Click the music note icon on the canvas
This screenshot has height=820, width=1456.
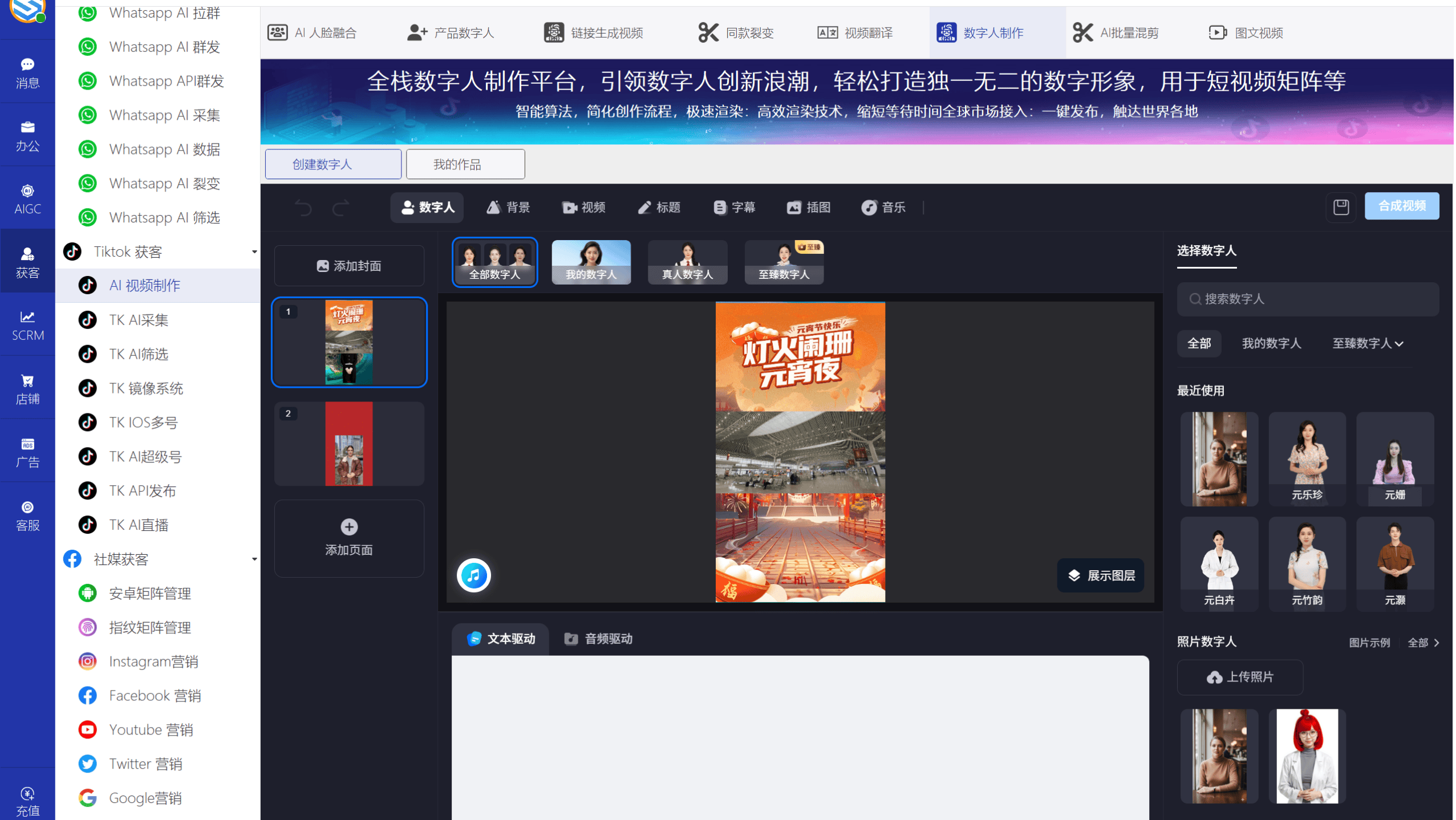click(473, 575)
